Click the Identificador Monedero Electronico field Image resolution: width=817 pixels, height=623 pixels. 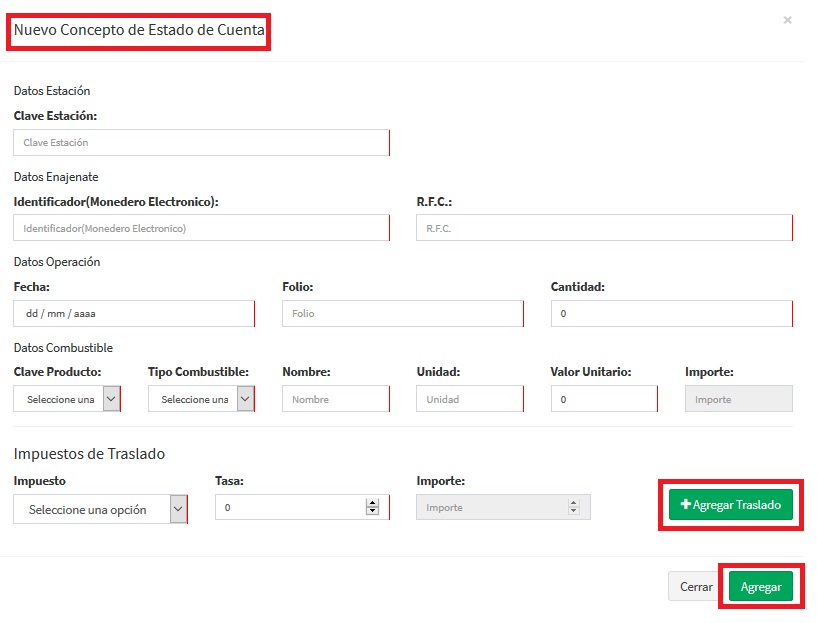pos(200,228)
